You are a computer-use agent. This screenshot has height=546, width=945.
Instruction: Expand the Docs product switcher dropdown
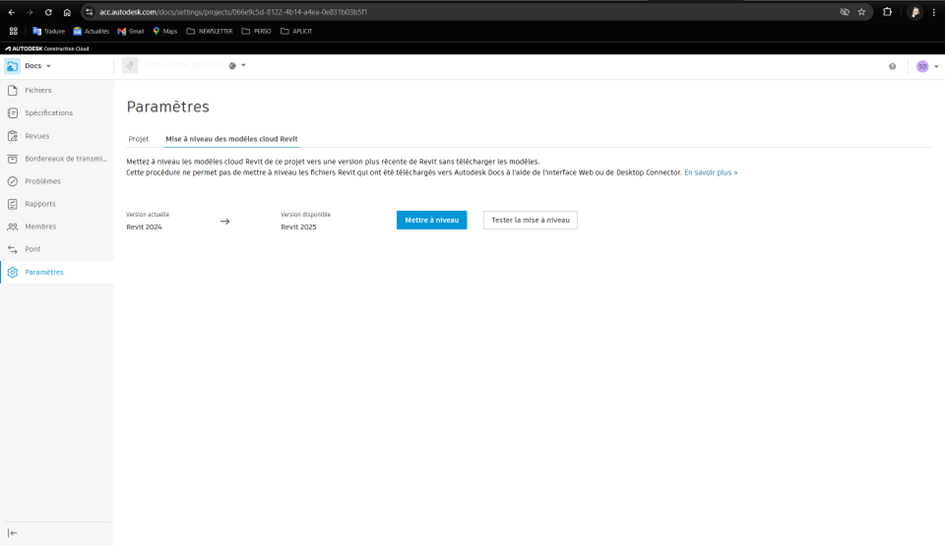pos(37,66)
